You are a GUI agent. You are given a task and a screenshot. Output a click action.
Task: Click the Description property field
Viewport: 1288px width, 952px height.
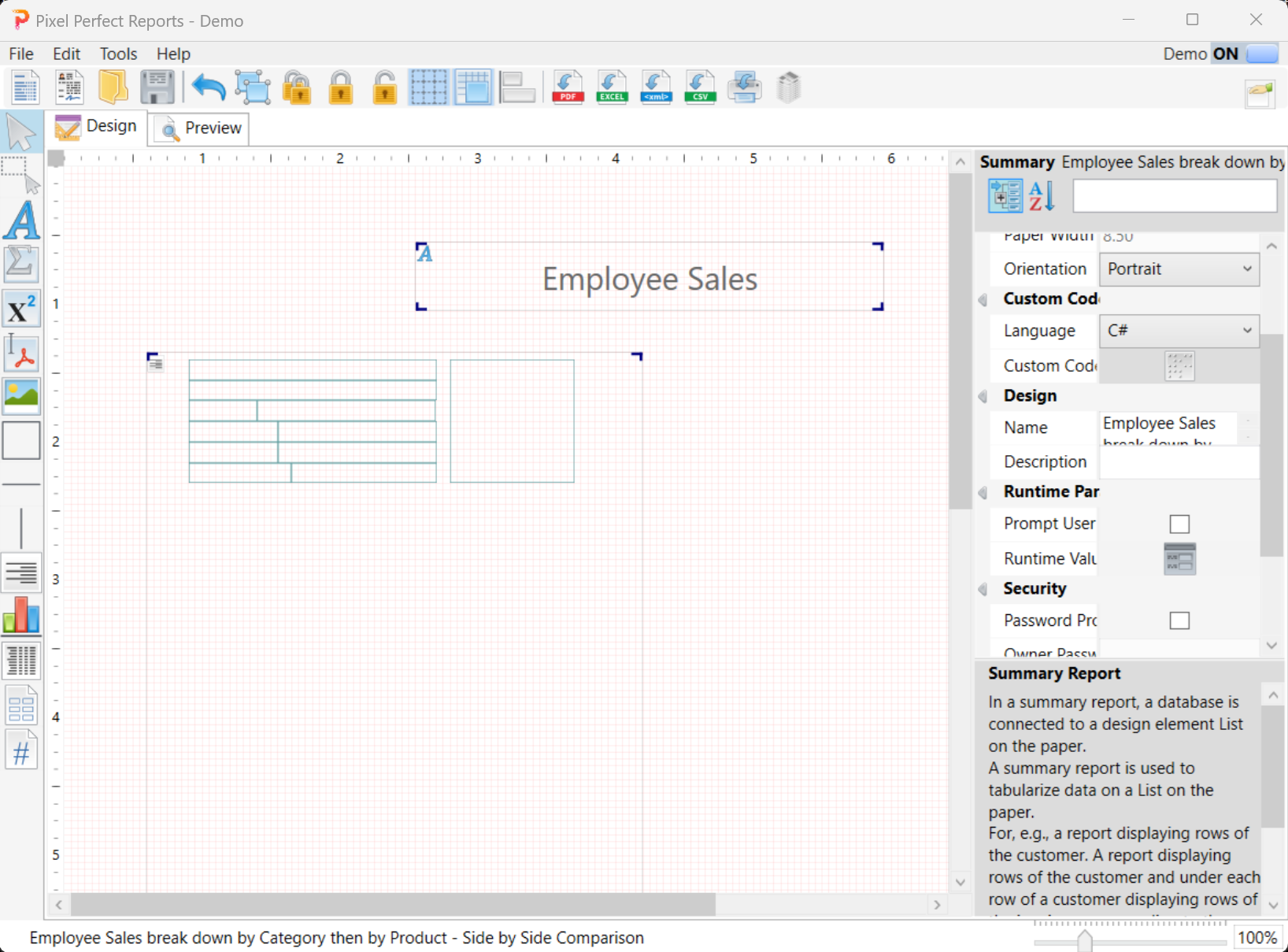point(1179,462)
